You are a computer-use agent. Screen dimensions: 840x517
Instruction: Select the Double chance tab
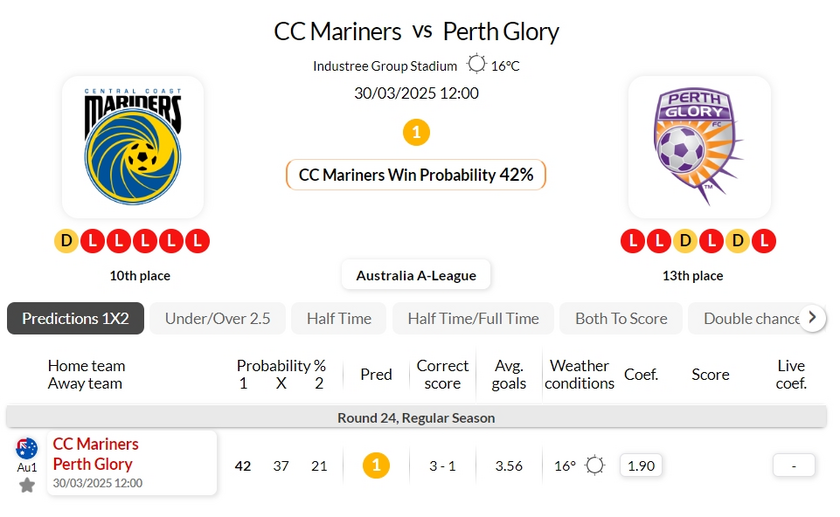click(750, 318)
